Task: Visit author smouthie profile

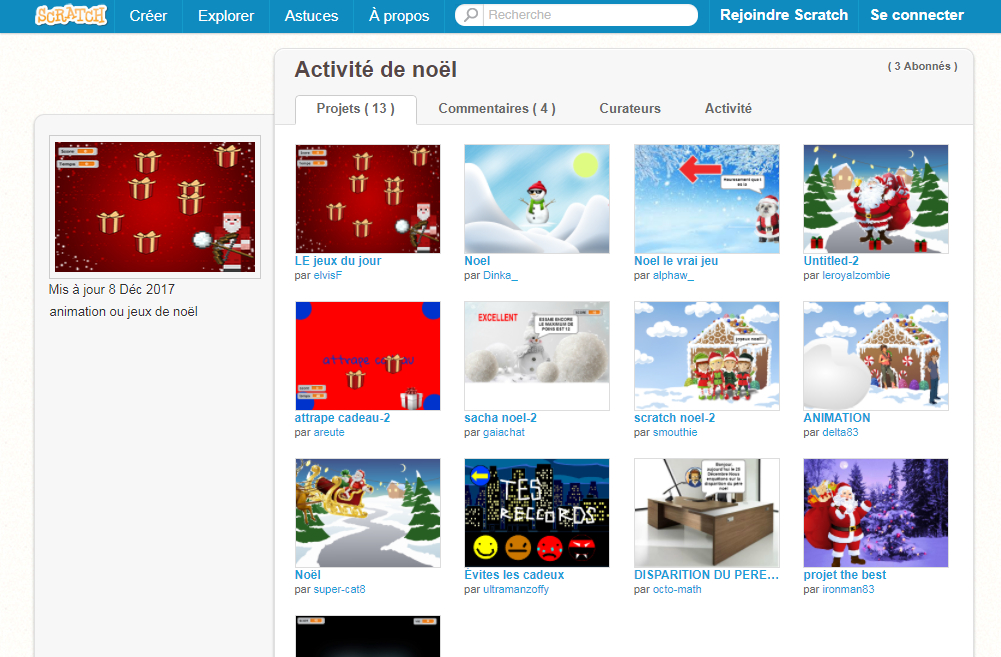Action: (x=675, y=432)
